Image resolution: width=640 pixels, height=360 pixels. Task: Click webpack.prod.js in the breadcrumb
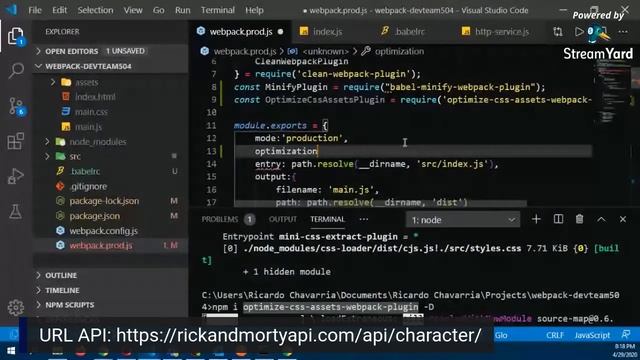pyautogui.click(x=244, y=51)
